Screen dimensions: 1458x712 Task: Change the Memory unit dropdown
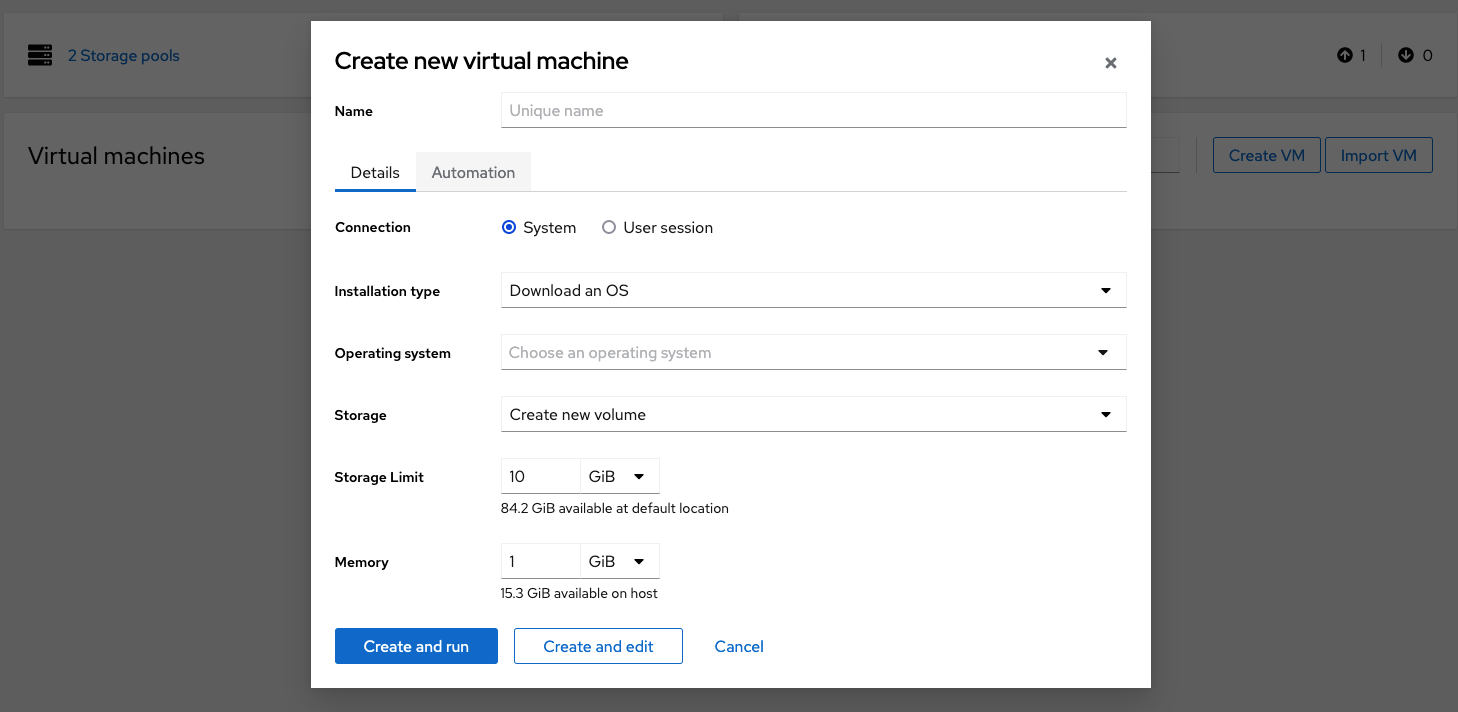point(620,561)
